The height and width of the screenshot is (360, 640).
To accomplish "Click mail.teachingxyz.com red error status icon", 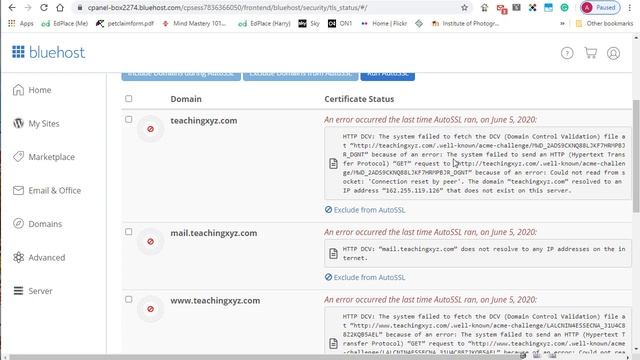I will coord(150,242).
